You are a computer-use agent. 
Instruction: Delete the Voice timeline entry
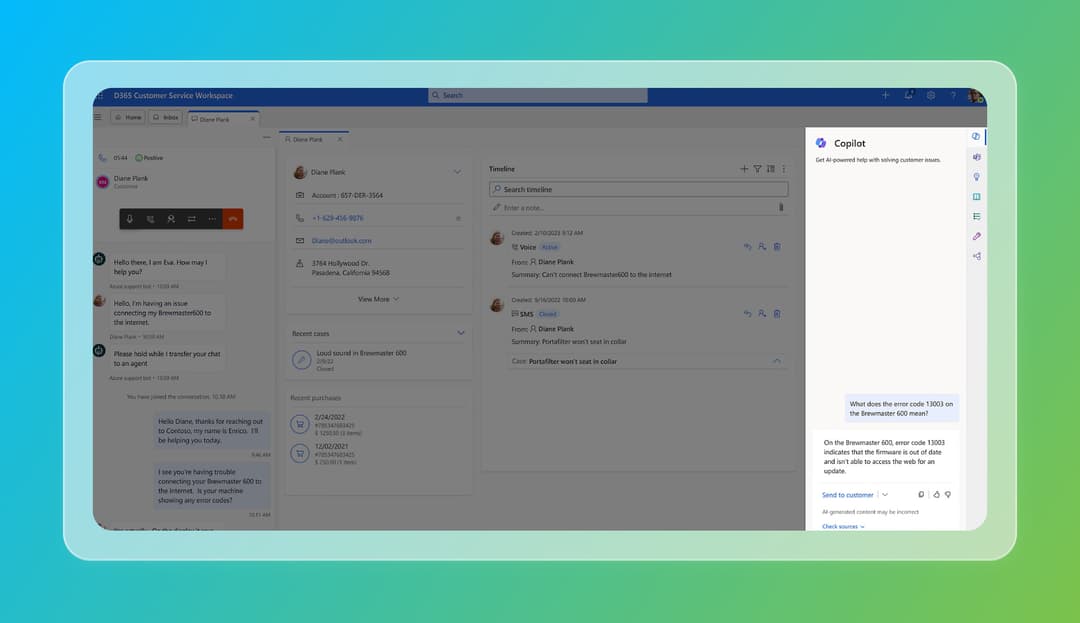click(x=777, y=246)
